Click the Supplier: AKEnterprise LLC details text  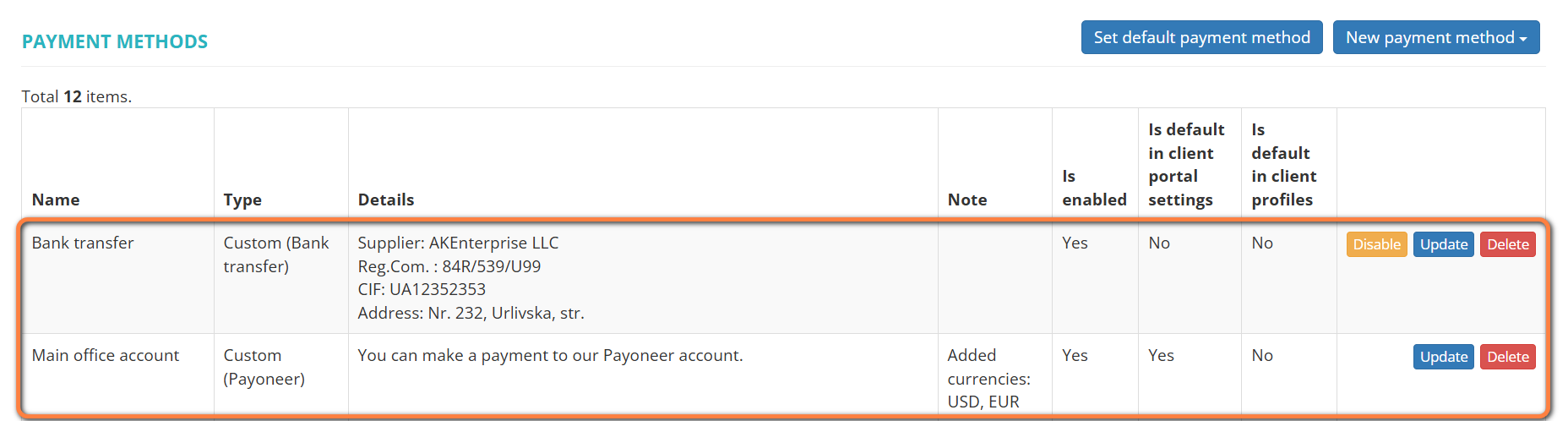[x=458, y=243]
